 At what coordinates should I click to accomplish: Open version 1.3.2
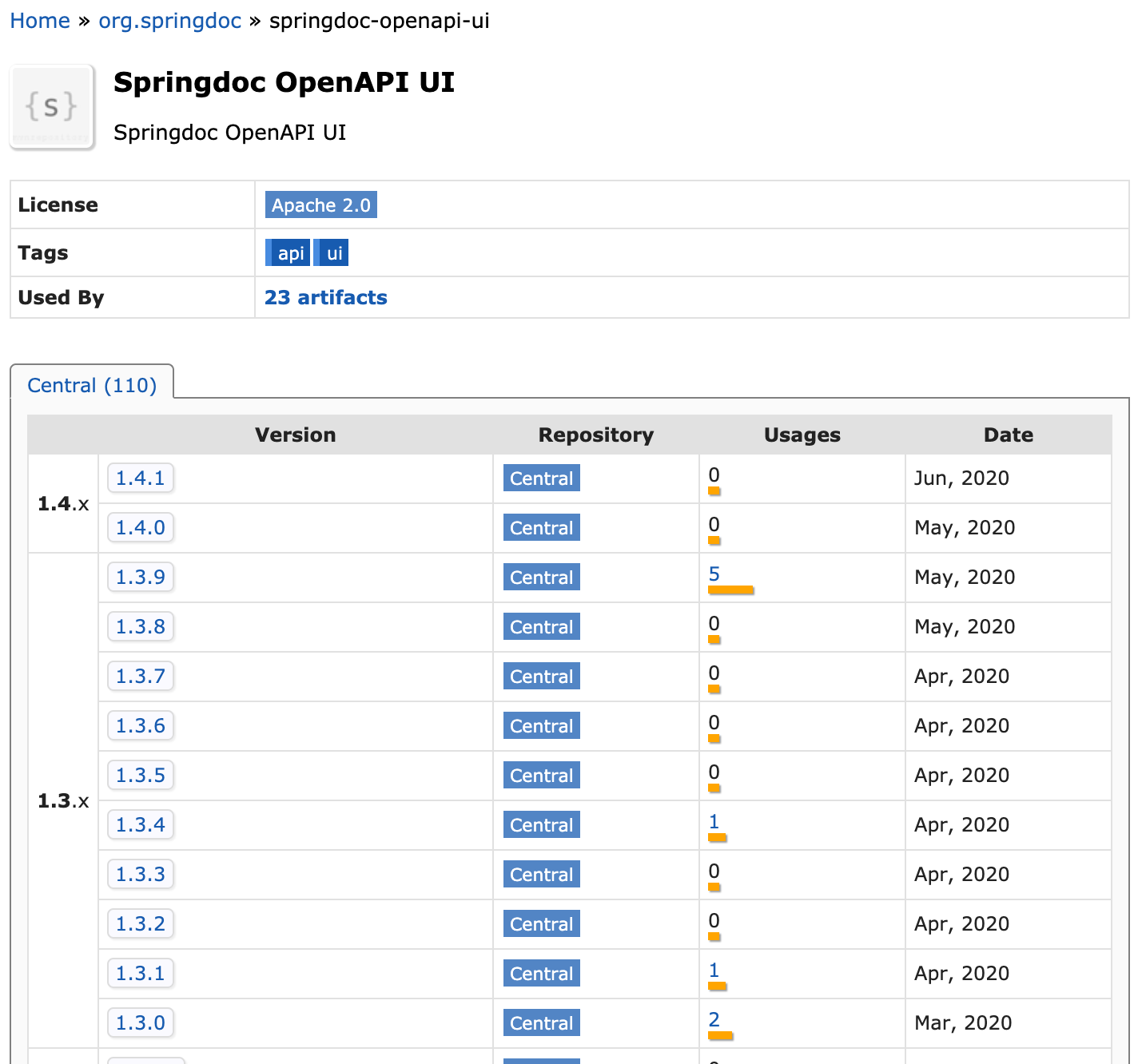point(141,924)
